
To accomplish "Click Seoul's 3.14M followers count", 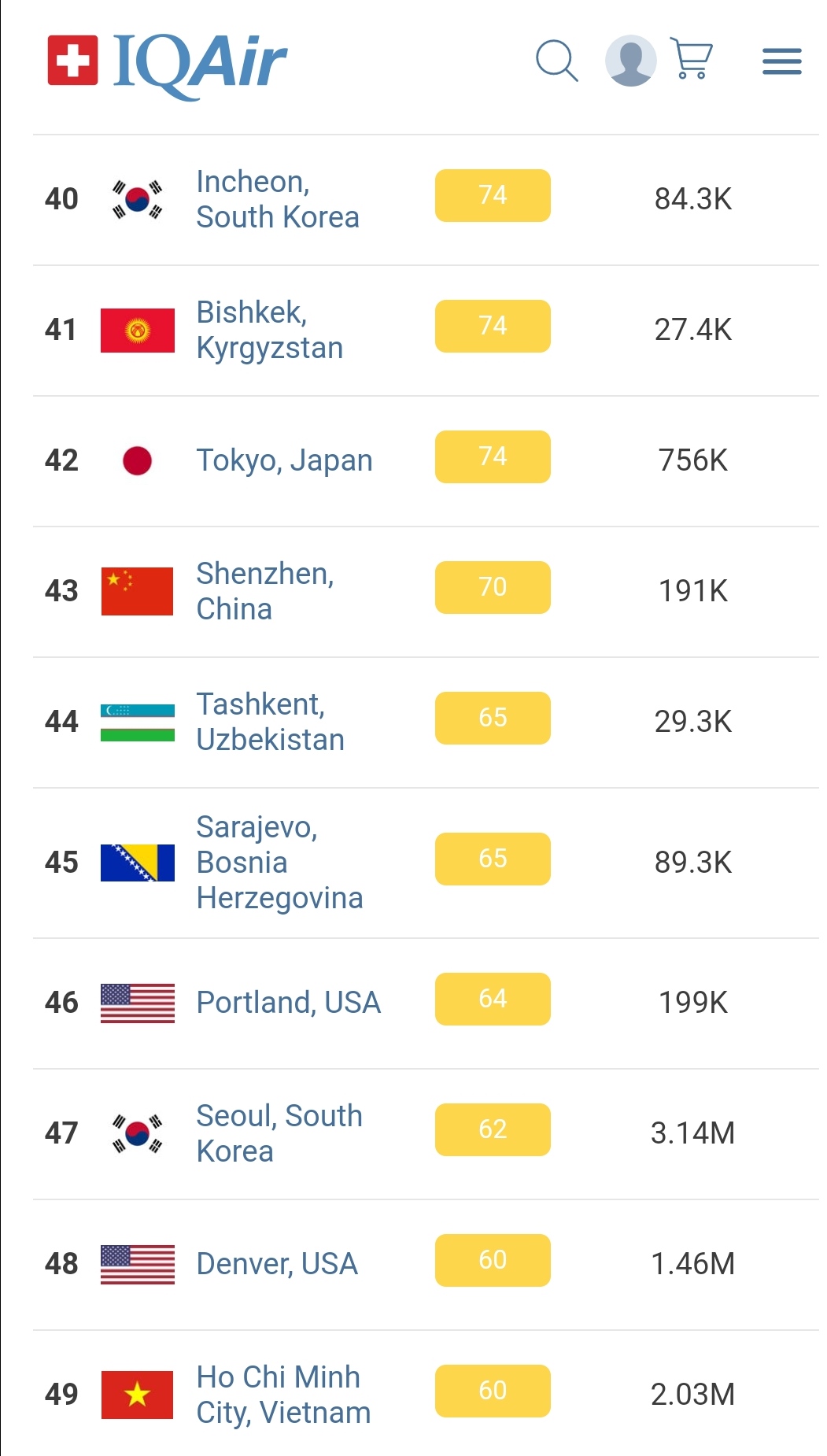I will (x=692, y=1133).
